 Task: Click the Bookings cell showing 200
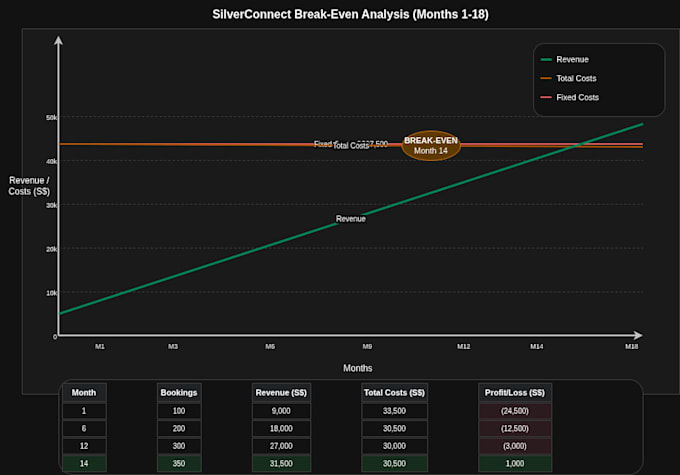pyautogui.click(x=179, y=429)
